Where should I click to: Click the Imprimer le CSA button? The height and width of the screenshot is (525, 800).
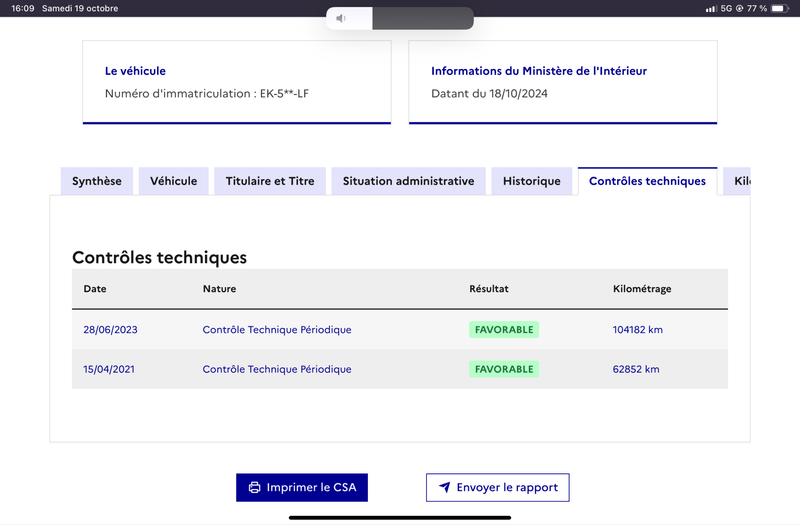coord(302,487)
